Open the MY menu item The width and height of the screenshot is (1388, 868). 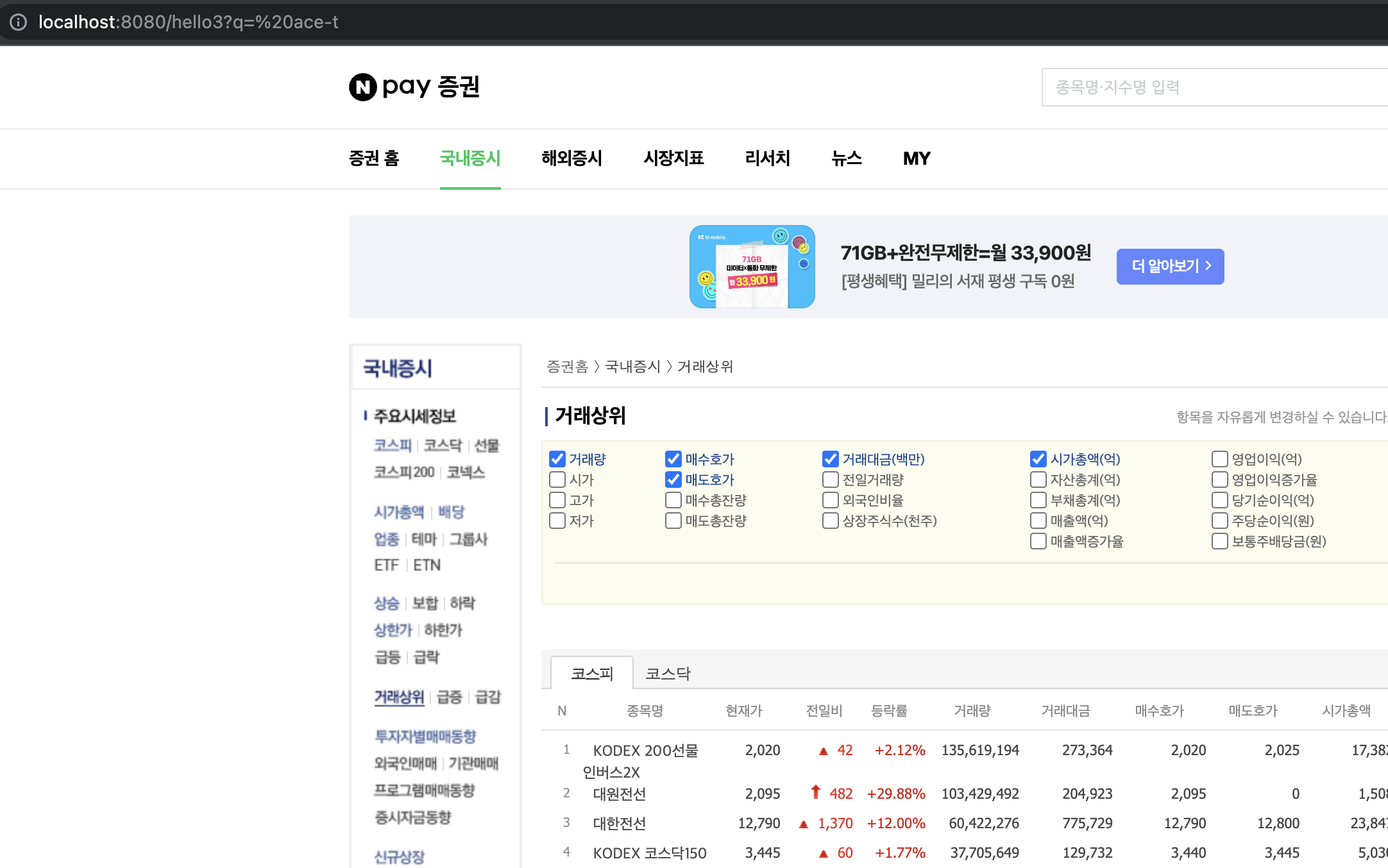(916, 158)
